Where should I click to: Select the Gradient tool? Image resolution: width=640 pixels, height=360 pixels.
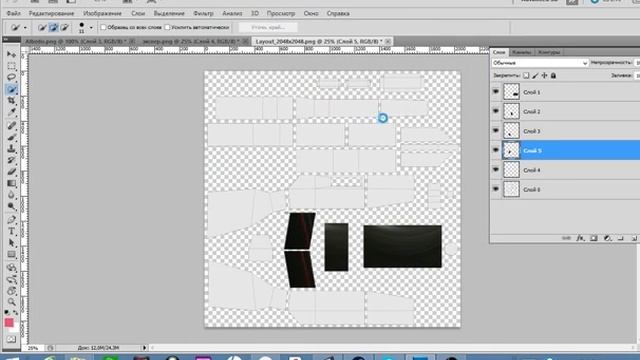11,183
